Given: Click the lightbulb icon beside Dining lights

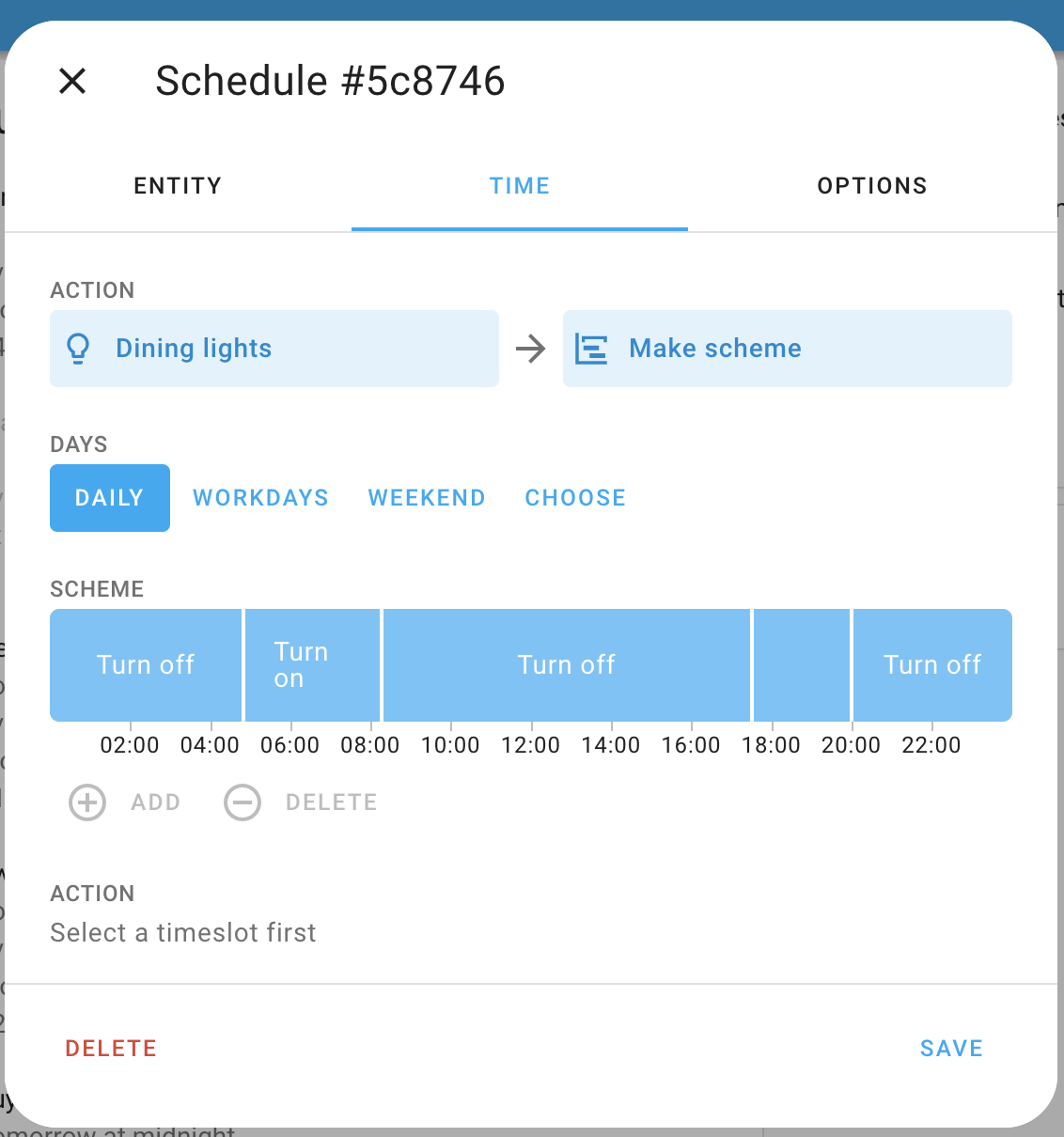Looking at the screenshot, I should tap(79, 348).
